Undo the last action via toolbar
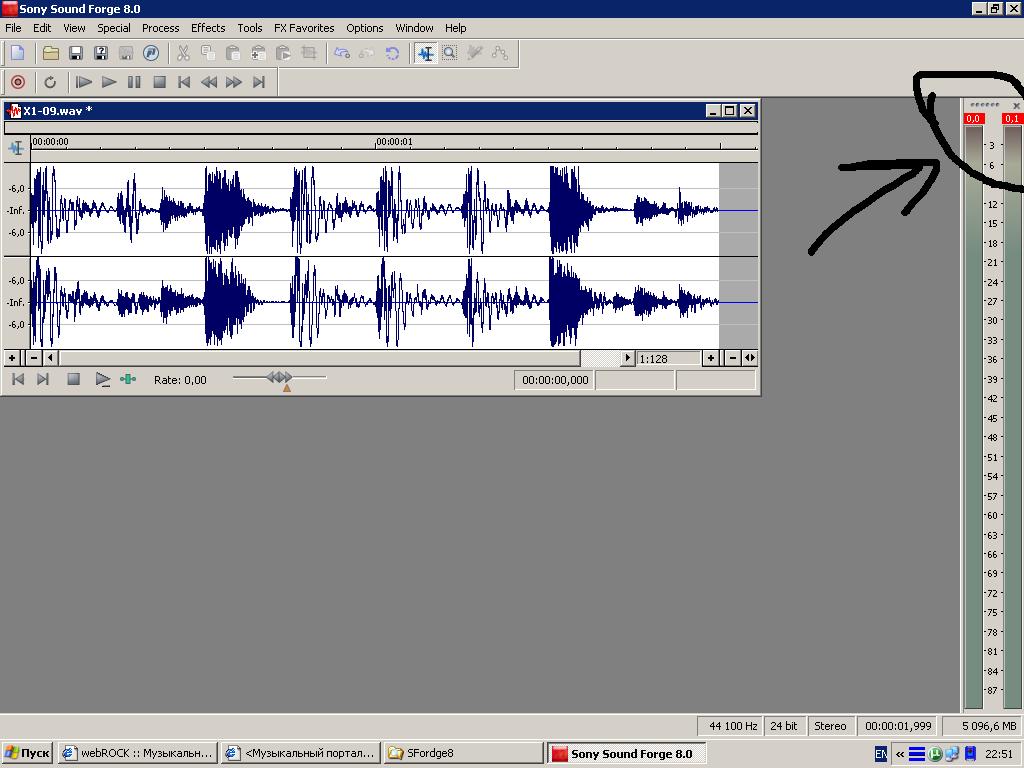The width and height of the screenshot is (1024, 768). tap(342, 54)
